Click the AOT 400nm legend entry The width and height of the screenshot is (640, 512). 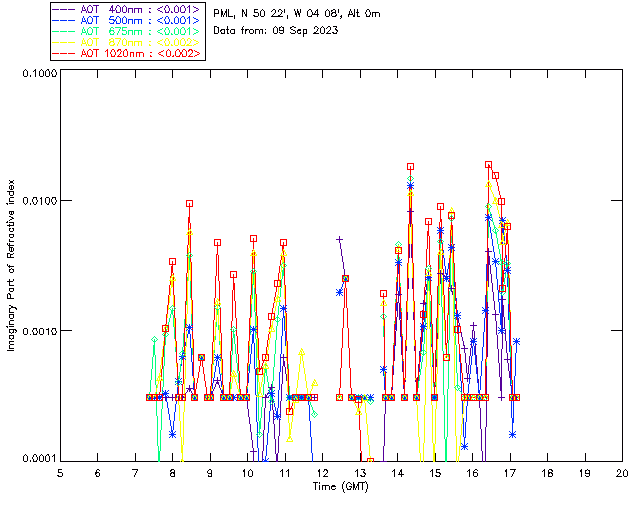[x=126, y=9]
